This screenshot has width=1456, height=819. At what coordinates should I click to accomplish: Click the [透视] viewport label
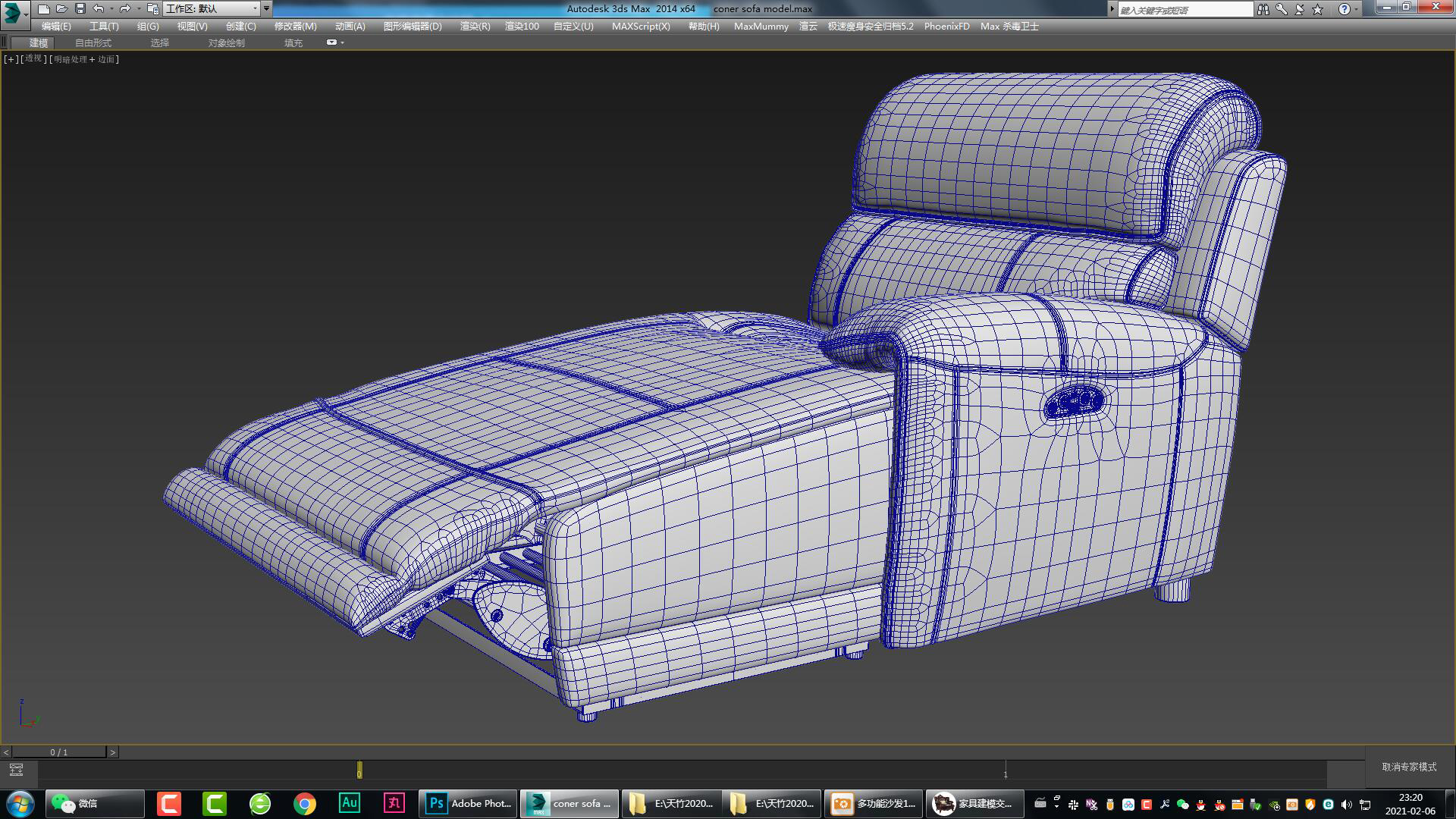click(31, 58)
